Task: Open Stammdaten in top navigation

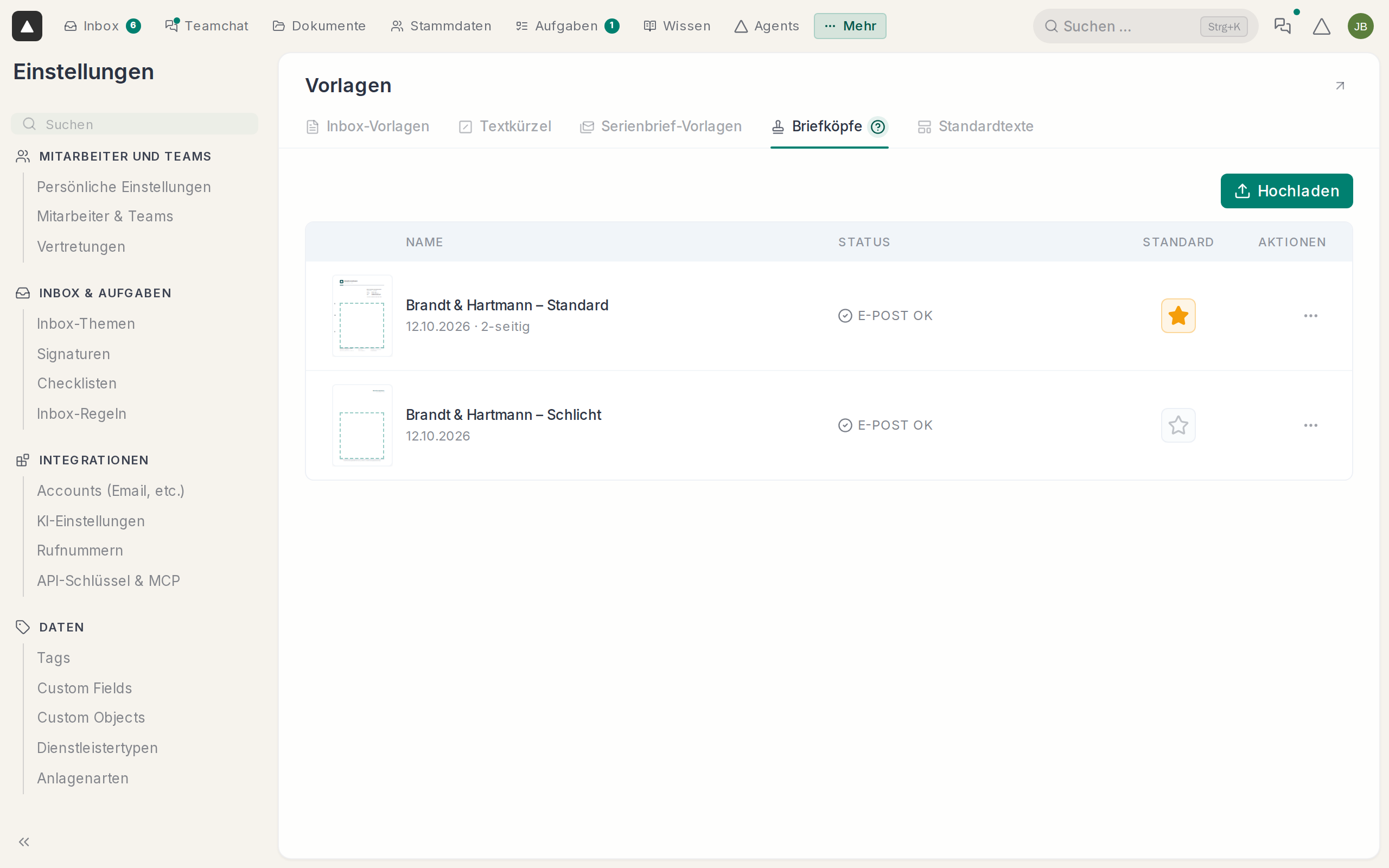Action: [441, 26]
